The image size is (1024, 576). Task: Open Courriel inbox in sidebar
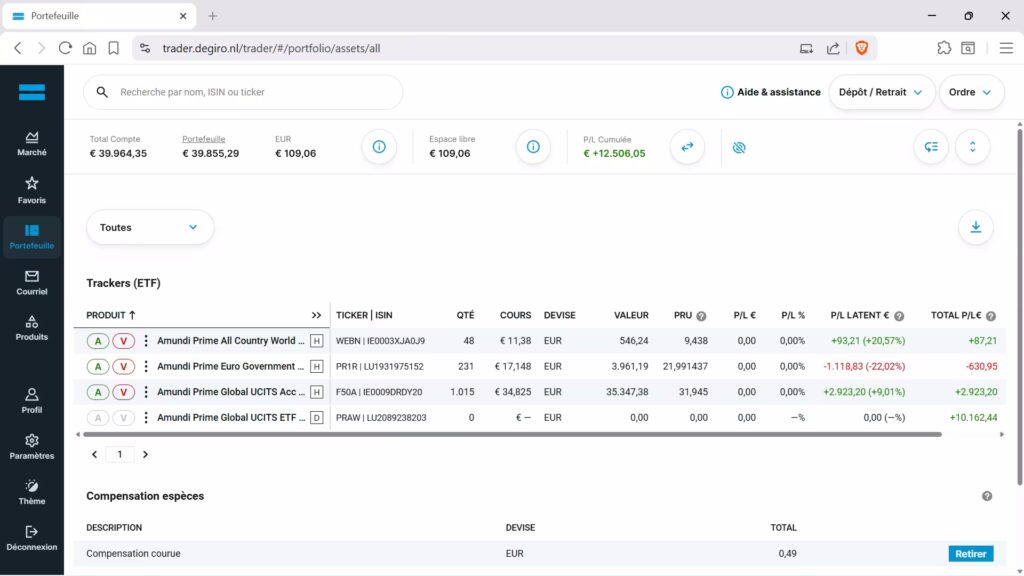32,282
